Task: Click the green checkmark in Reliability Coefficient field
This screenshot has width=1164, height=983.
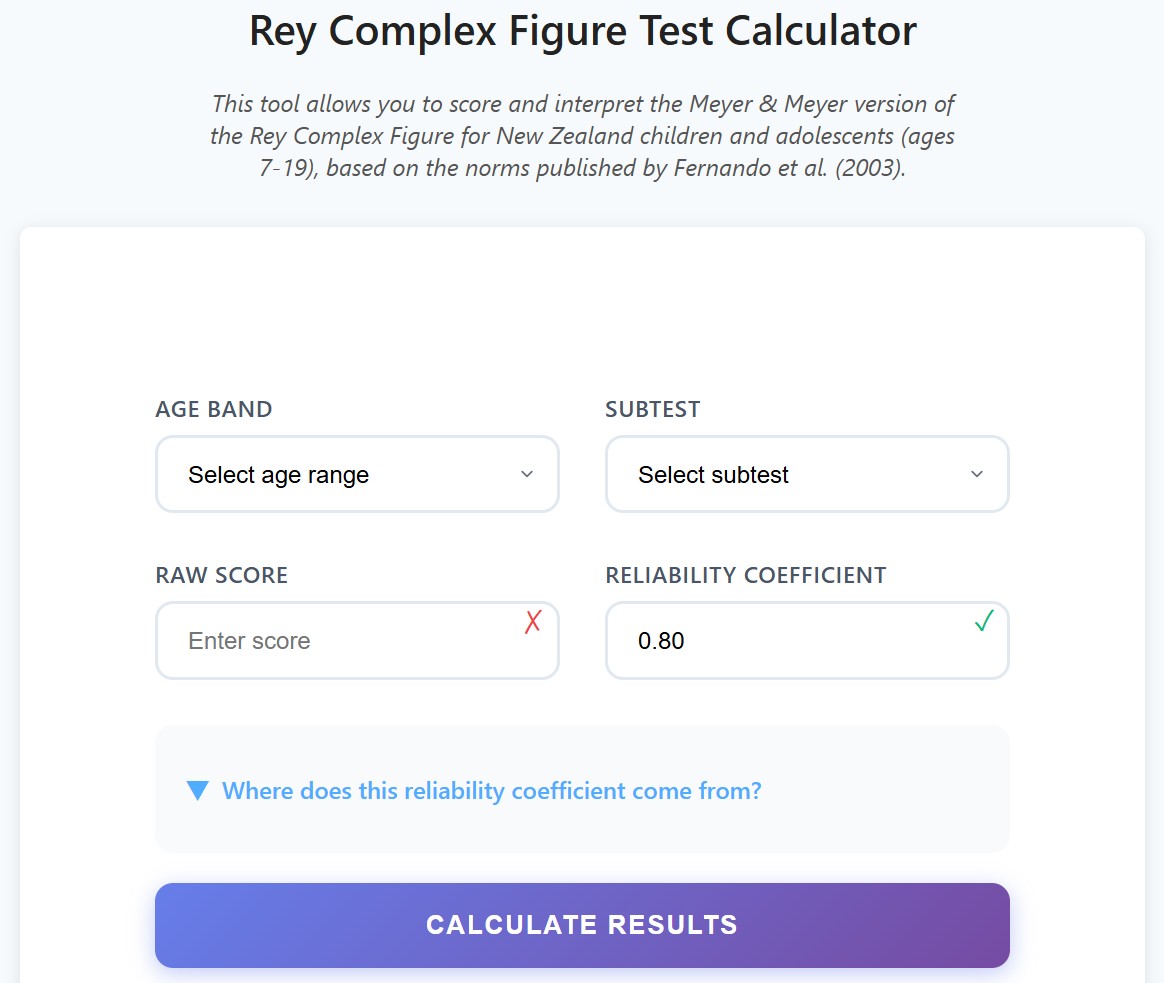Action: click(x=984, y=622)
